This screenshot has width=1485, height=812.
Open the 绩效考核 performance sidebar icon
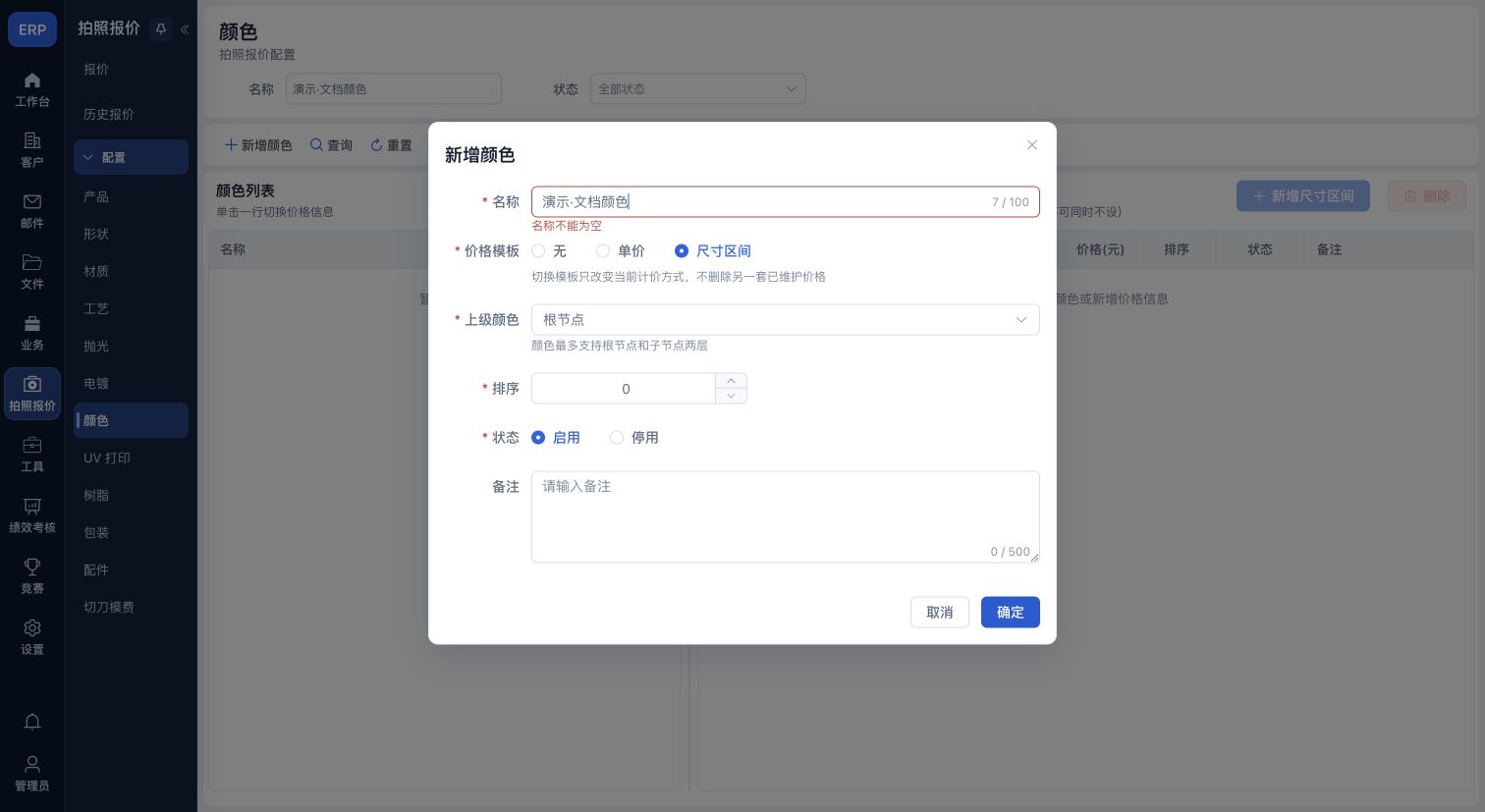(32, 515)
